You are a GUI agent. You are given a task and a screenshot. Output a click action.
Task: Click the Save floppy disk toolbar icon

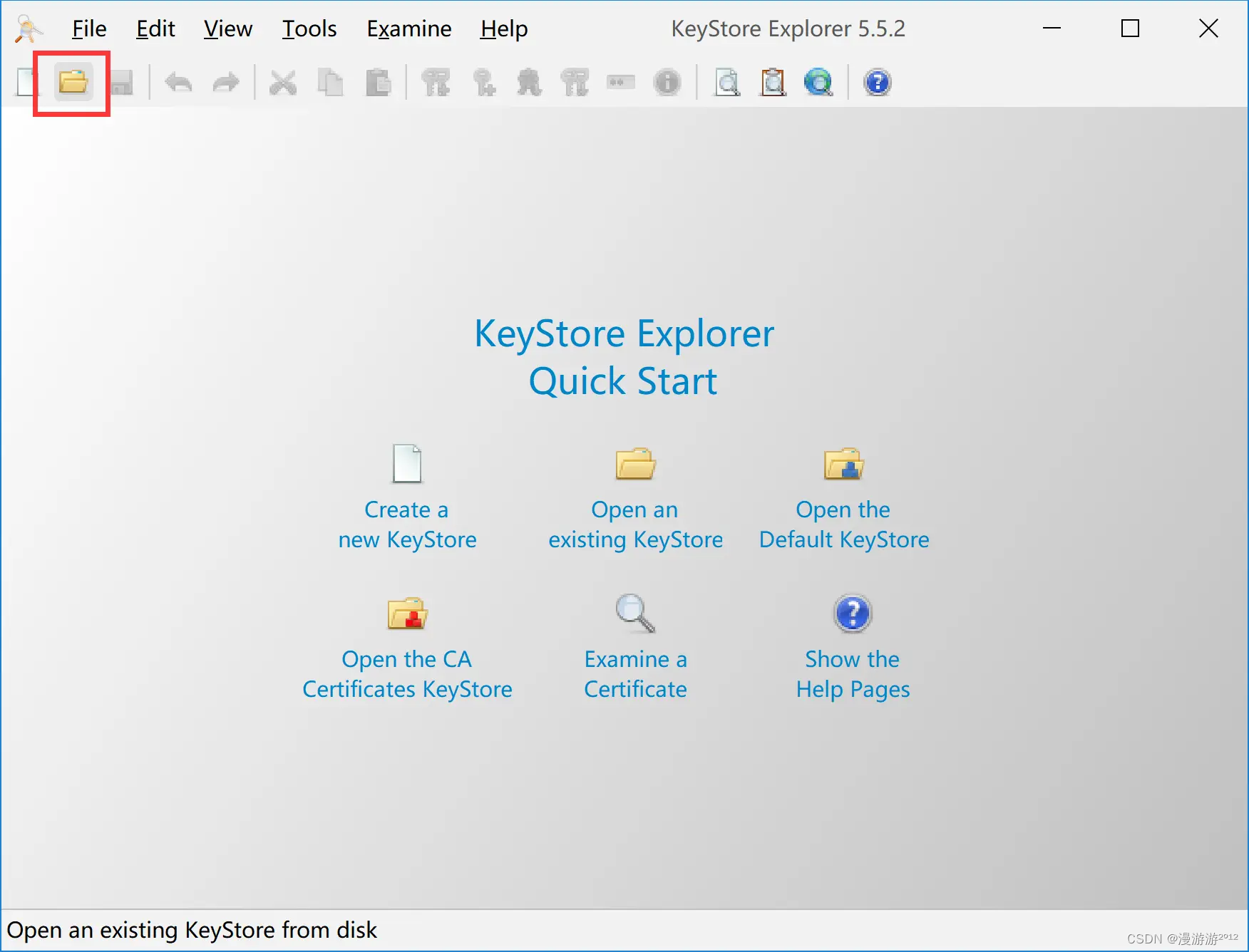coord(122,83)
